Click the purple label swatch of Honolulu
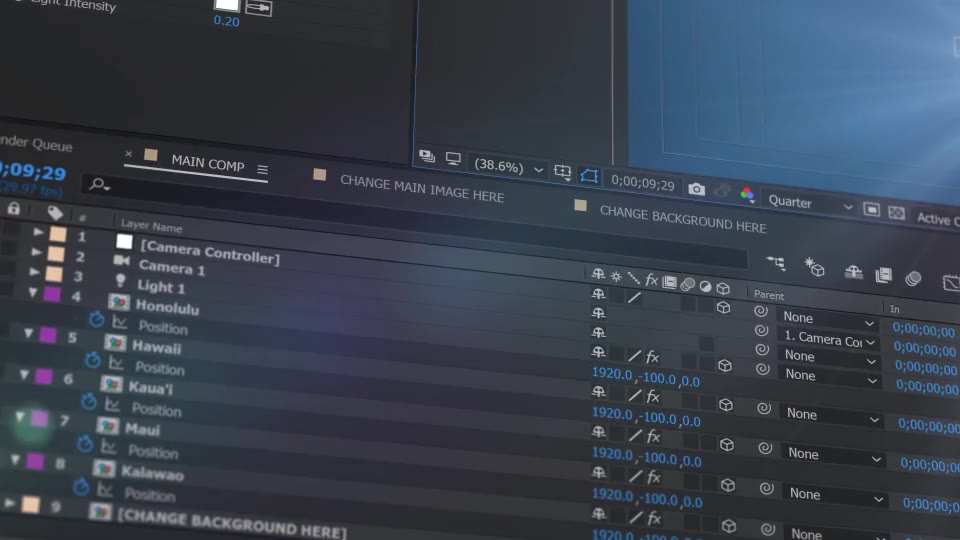The width and height of the screenshot is (960, 540). tap(52, 294)
